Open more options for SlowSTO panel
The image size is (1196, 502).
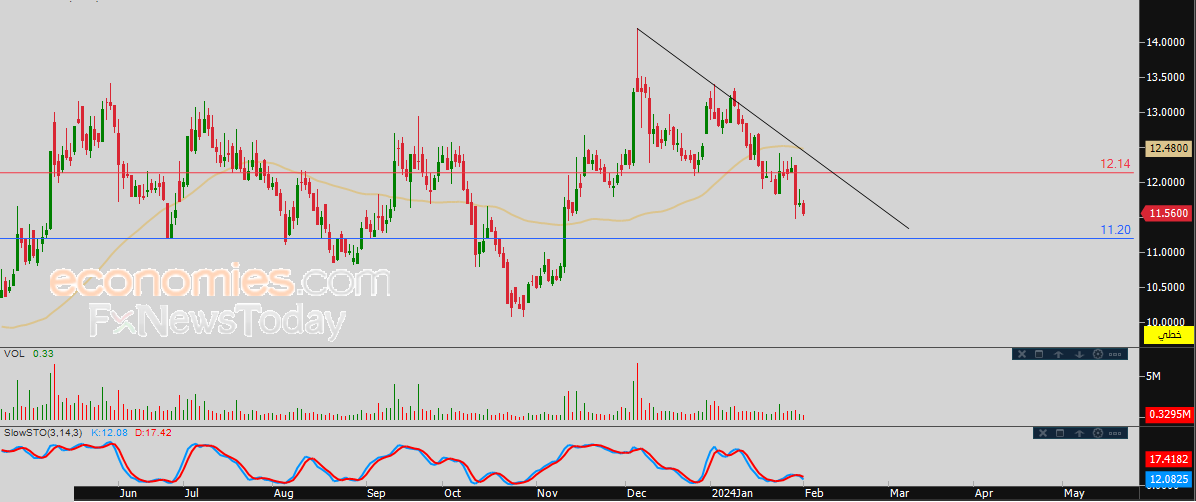point(1115,433)
